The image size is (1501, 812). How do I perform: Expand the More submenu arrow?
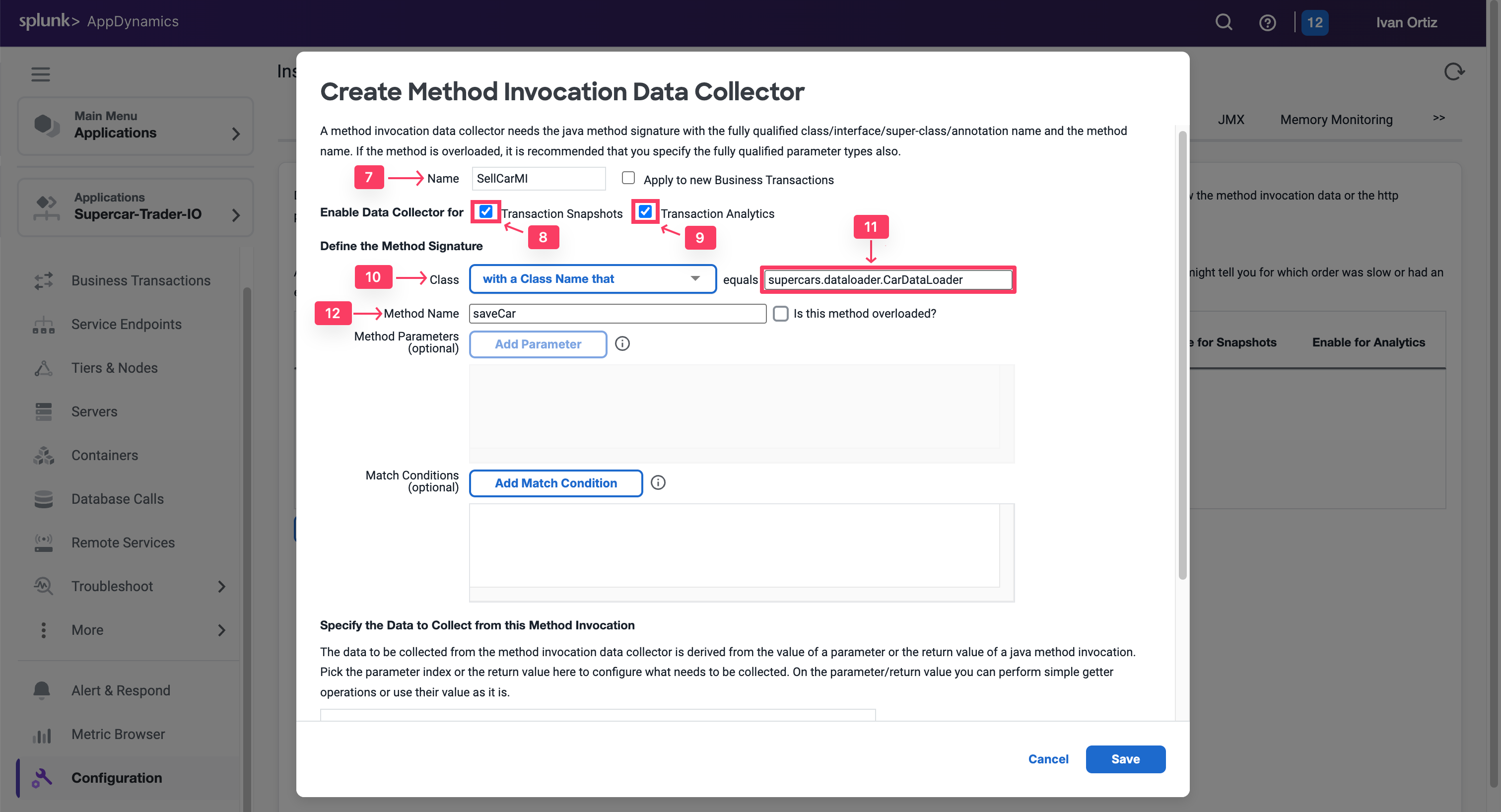click(221, 630)
